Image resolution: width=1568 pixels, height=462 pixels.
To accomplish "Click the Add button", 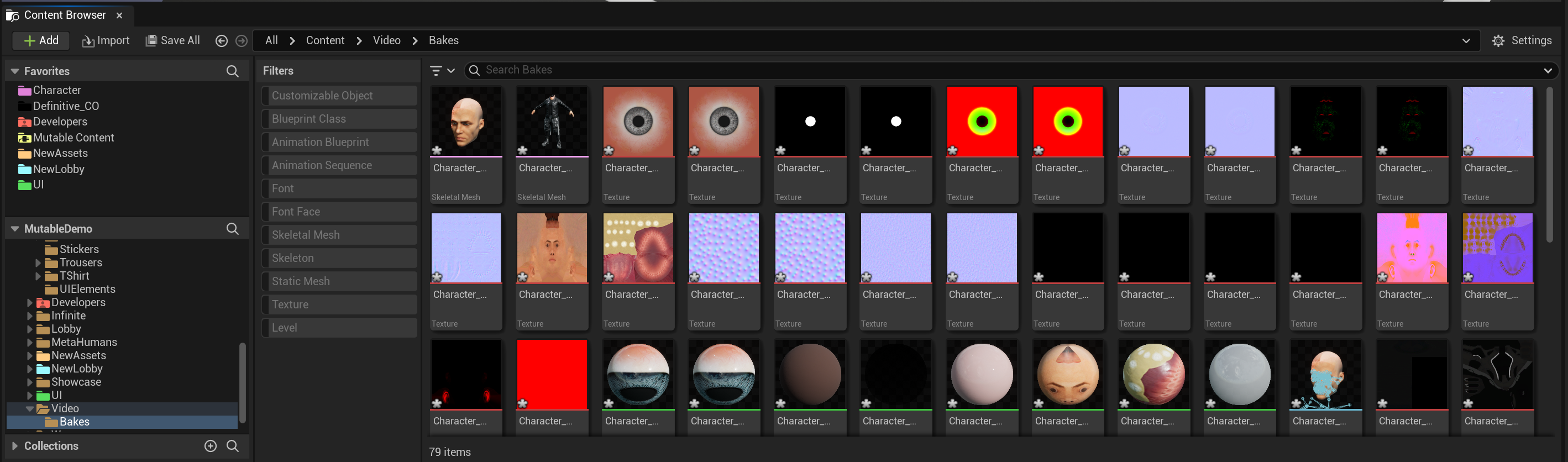I will 41,40.
